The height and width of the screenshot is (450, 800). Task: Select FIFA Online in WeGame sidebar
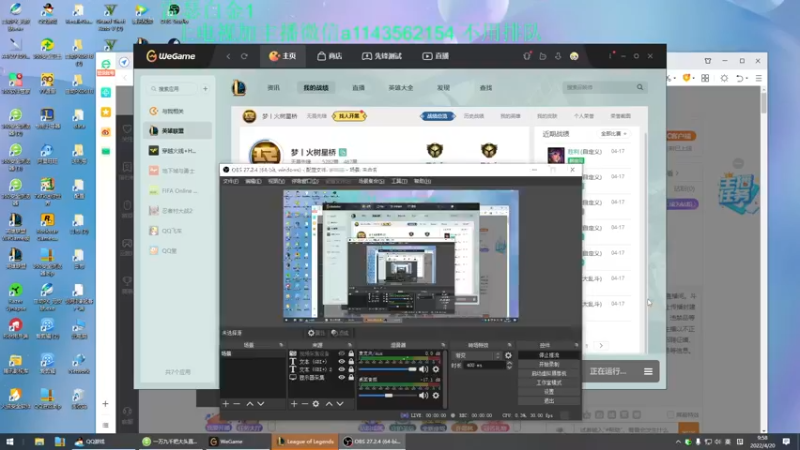[x=178, y=191]
